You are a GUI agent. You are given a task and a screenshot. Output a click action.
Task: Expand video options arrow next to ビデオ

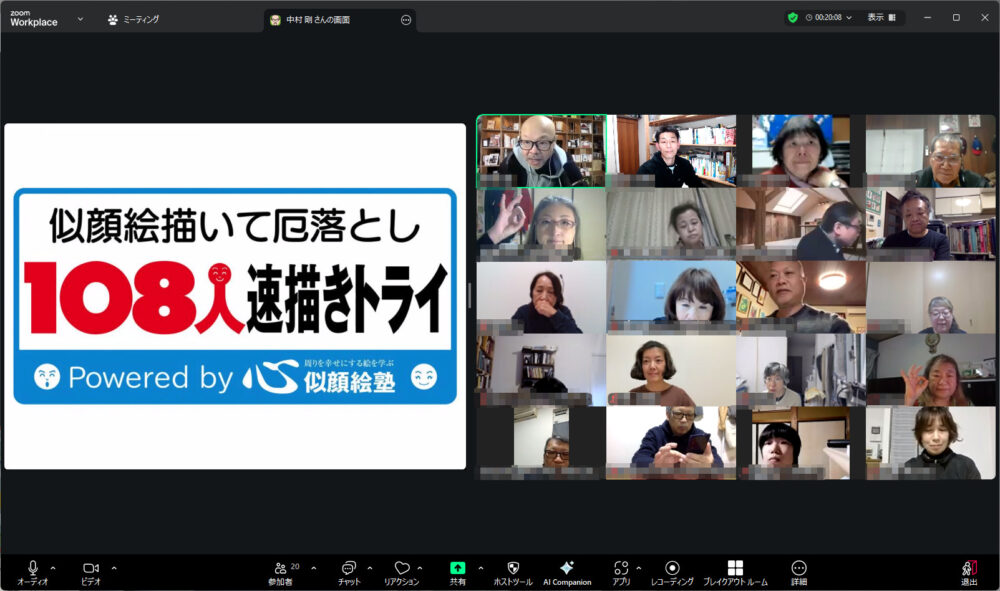click(x=114, y=567)
